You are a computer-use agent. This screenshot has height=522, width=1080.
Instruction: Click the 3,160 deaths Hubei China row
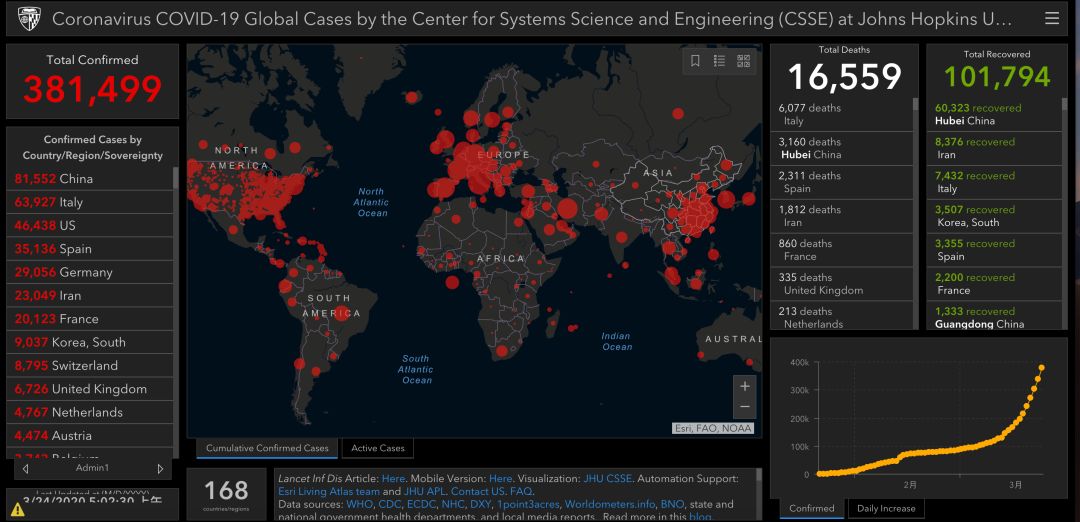coord(841,148)
